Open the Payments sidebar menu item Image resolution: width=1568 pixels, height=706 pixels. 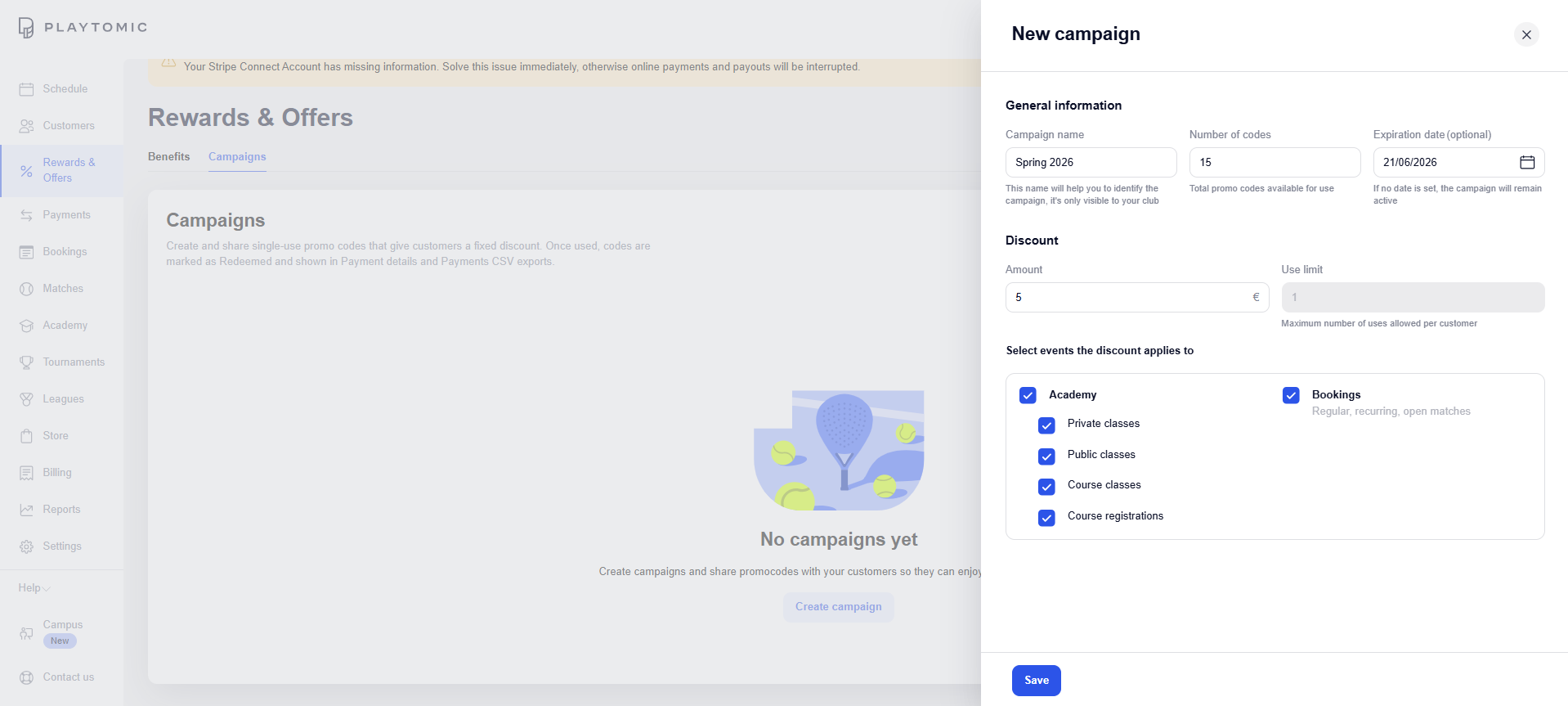(x=66, y=215)
